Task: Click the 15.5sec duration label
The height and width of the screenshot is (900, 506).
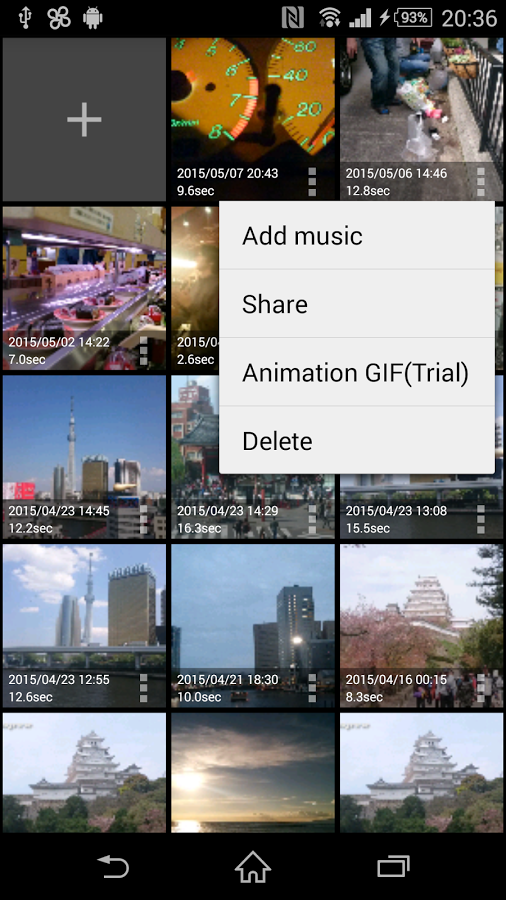Action: click(368, 529)
